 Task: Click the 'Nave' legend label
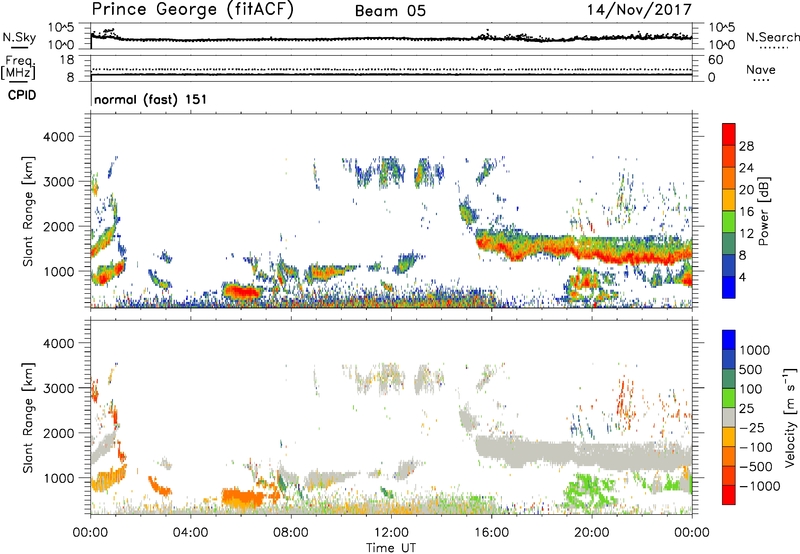tap(760, 69)
